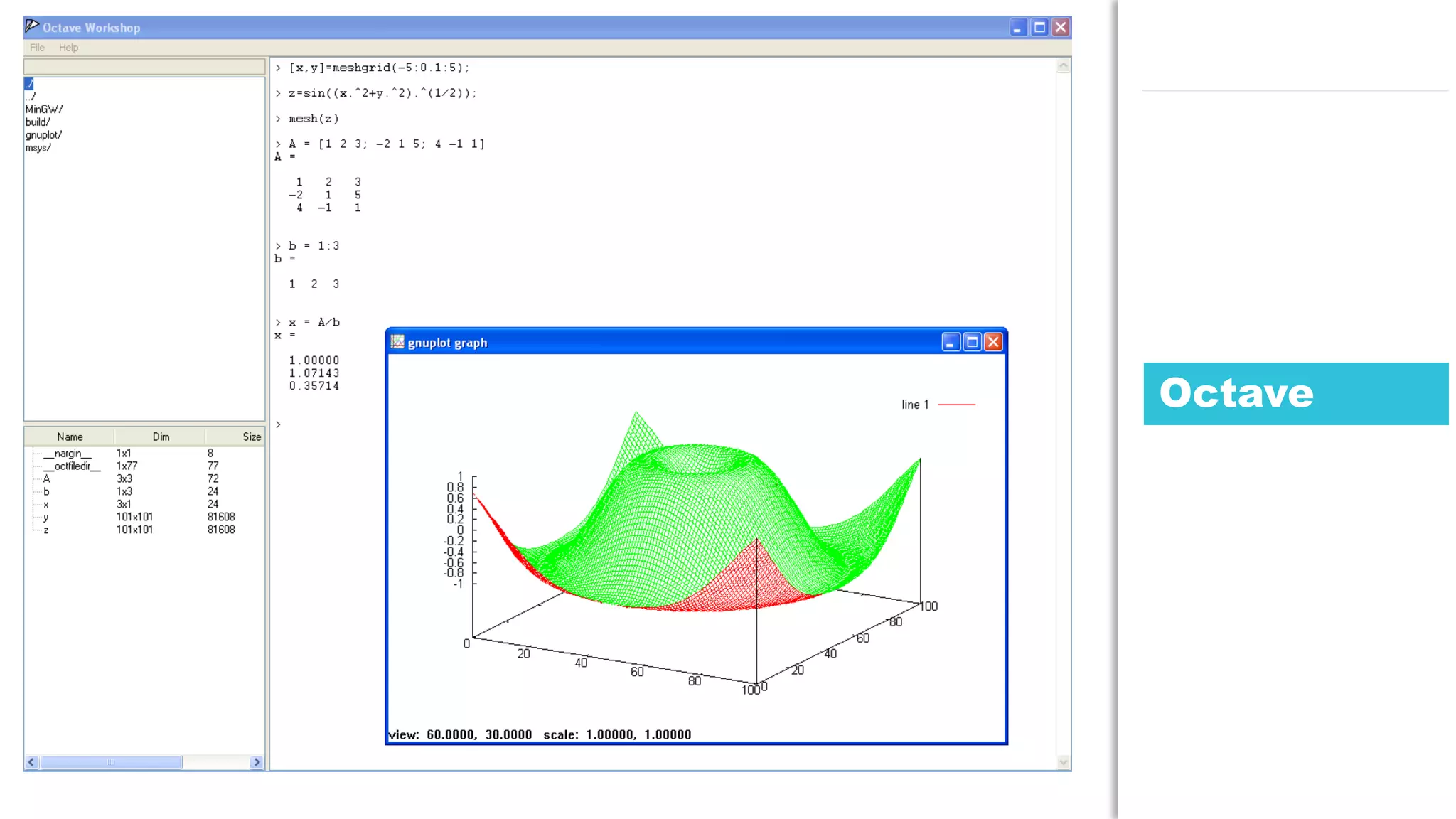Open the msys/ directory
This screenshot has height=819, width=1456.
pos(38,148)
